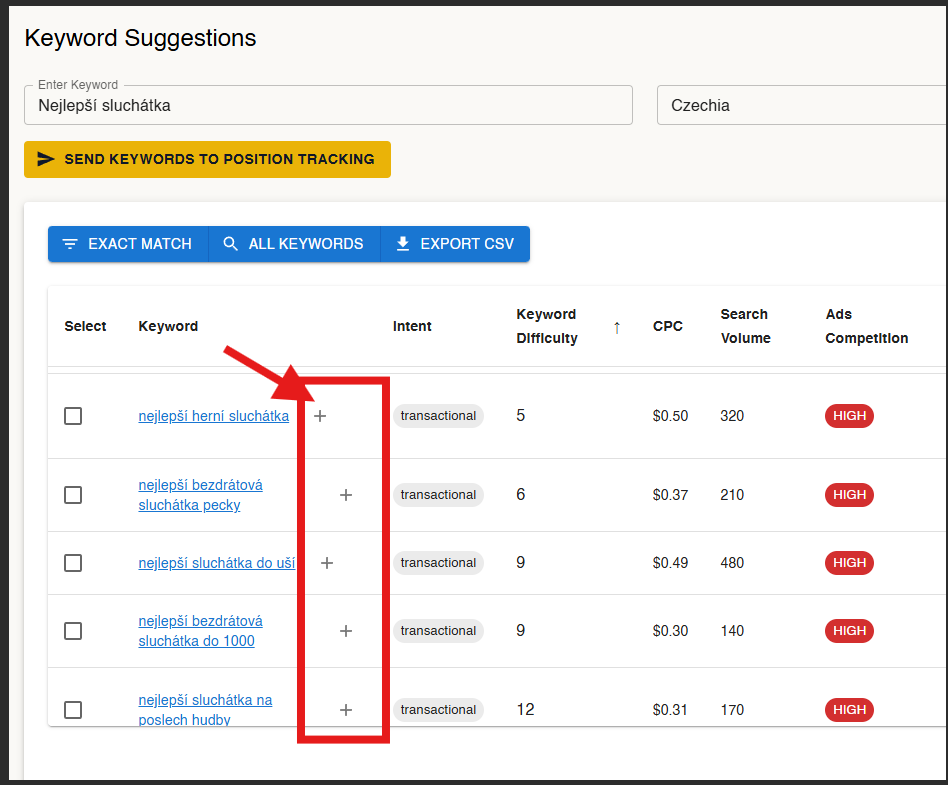The image size is (948, 785).
Task: Check the box for nejlepší sluchátka do uší
Action: (x=73, y=563)
